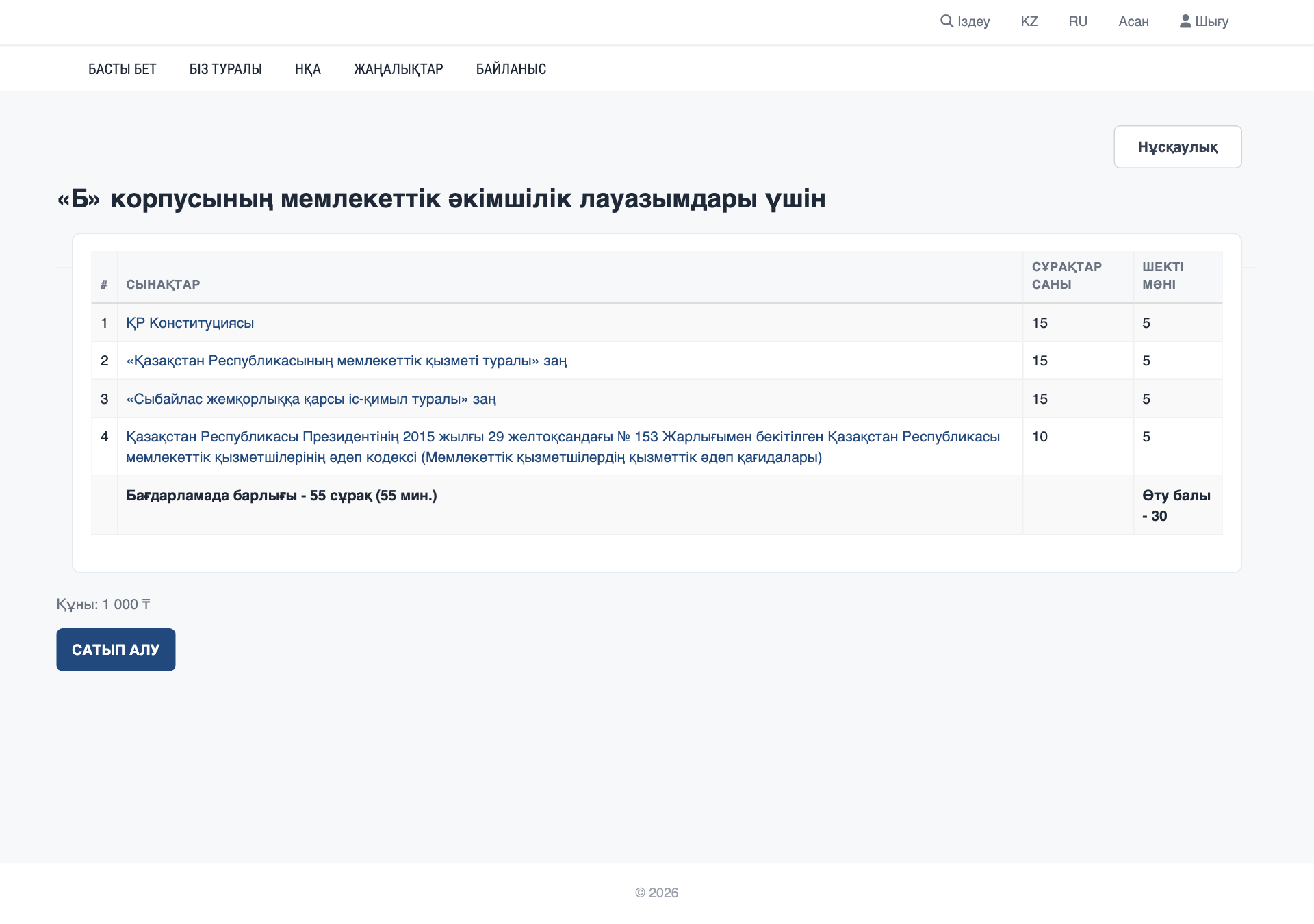This screenshot has height=924, width=1314.
Task: Click the Өту балы - 30 cell
Action: 1176,506
